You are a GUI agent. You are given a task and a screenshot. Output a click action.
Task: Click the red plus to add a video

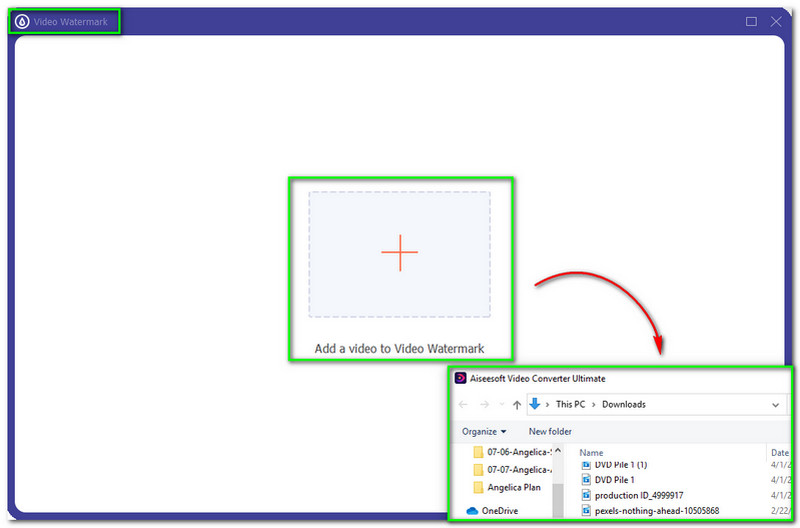[399, 253]
